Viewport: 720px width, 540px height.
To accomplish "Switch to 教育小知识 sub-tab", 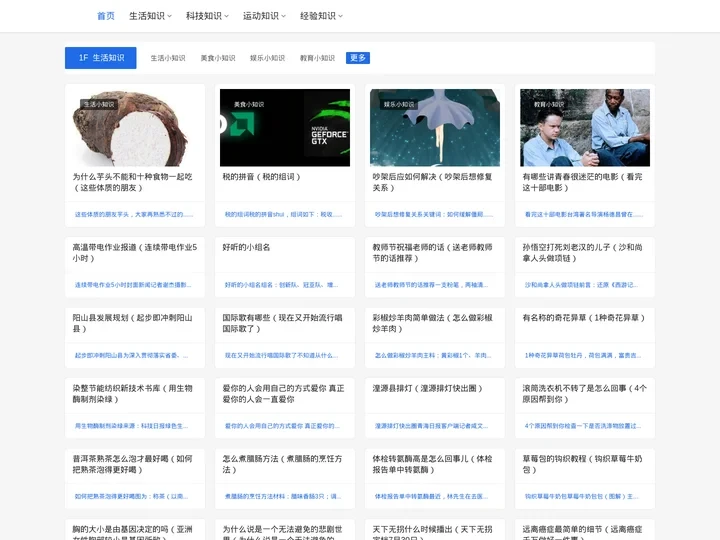I will pos(317,58).
